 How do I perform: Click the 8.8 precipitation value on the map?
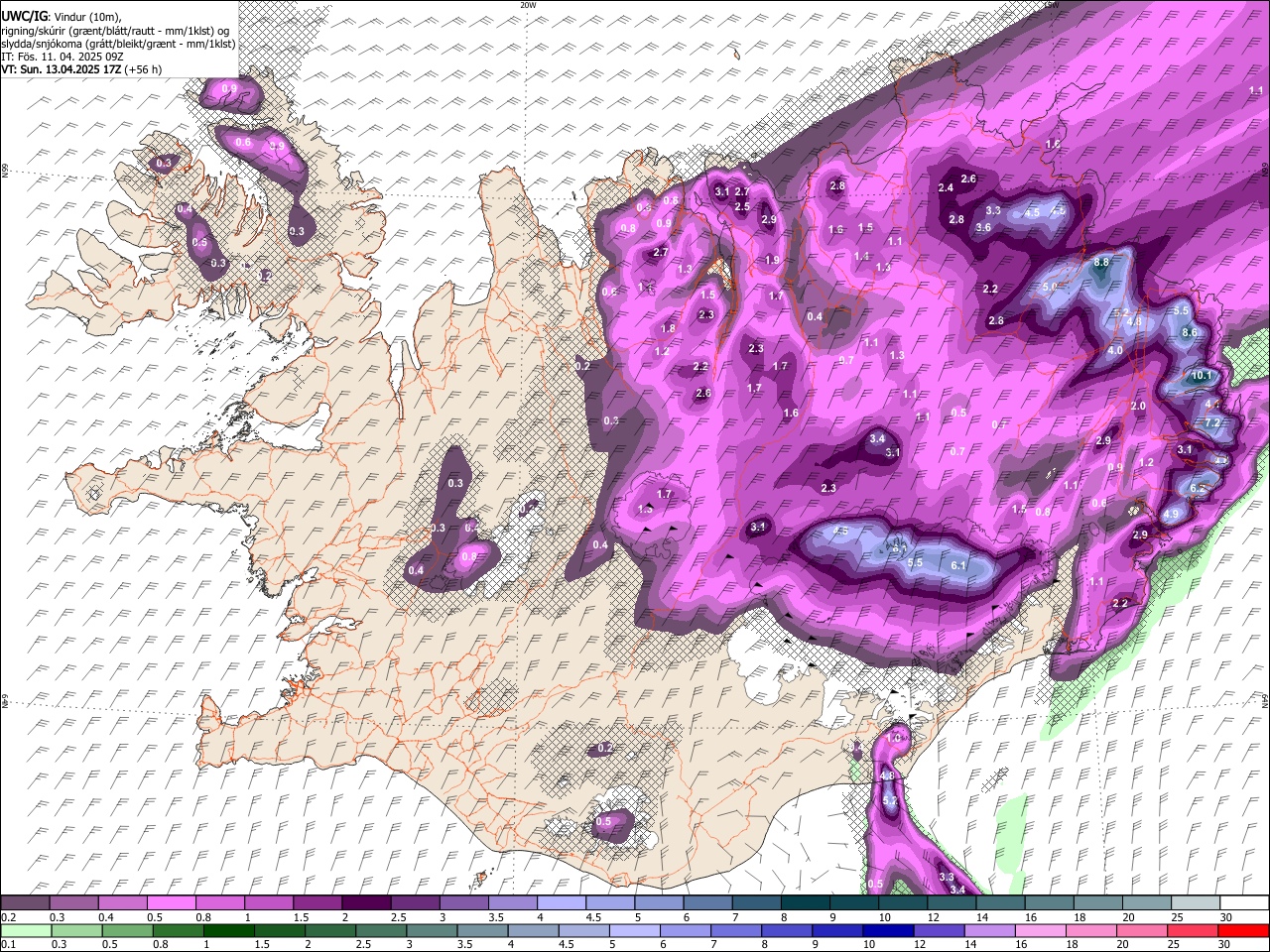[1101, 262]
